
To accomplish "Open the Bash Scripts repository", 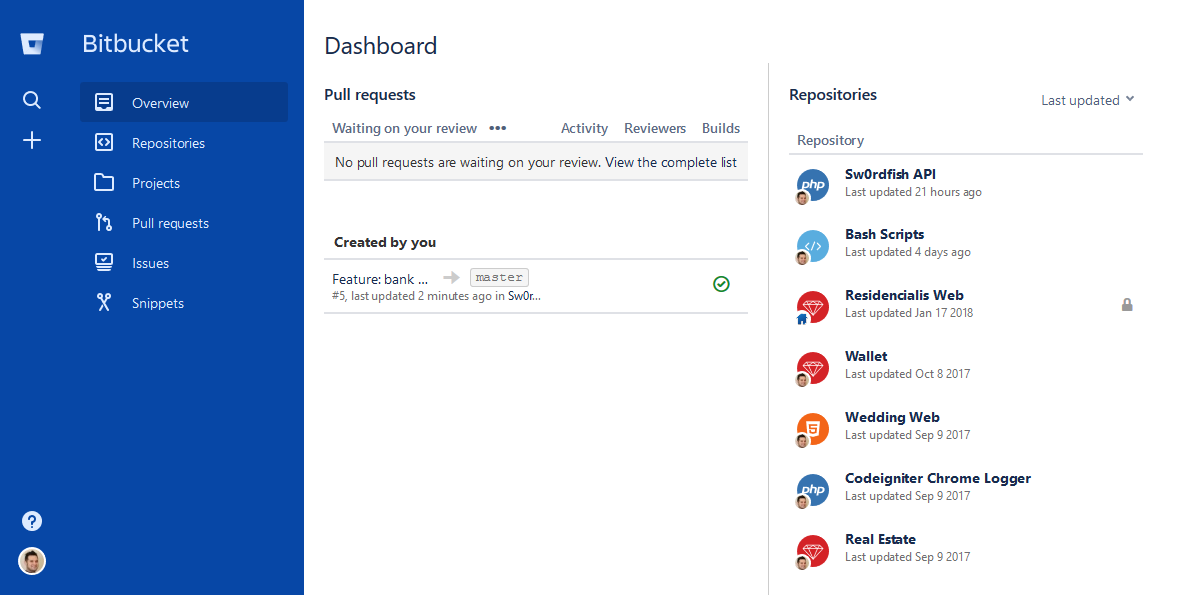I will point(884,234).
